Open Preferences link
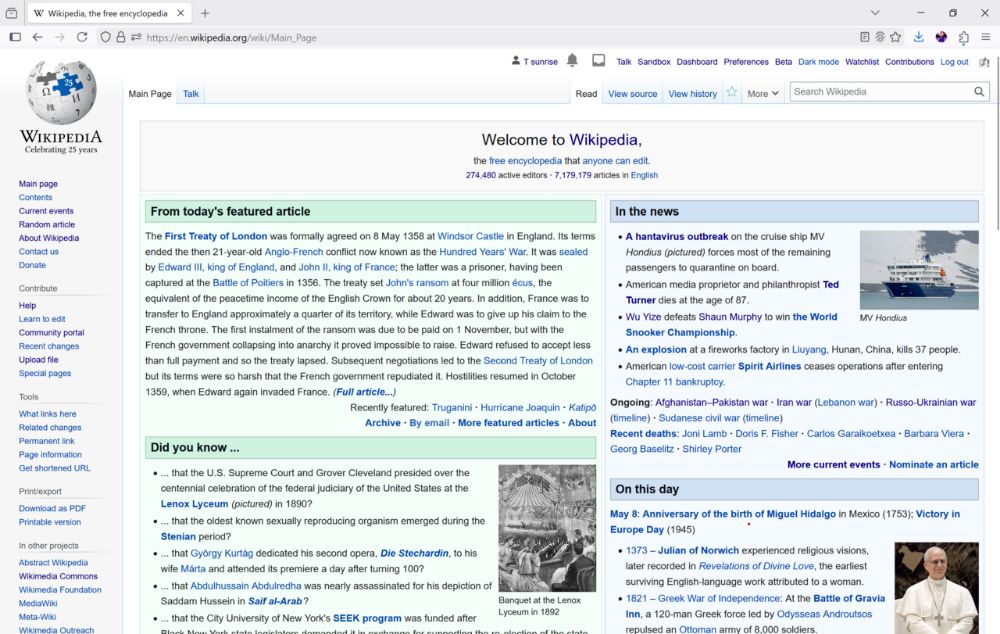The height and width of the screenshot is (634, 1000). [746, 62]
